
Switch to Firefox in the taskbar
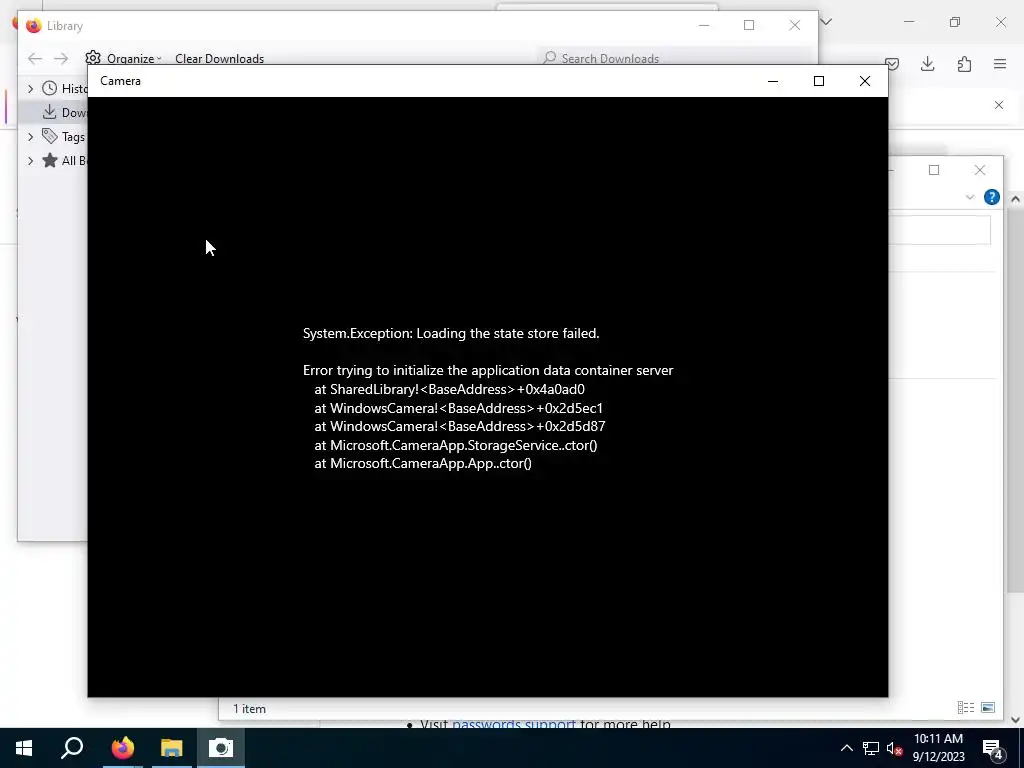point(122,748)
